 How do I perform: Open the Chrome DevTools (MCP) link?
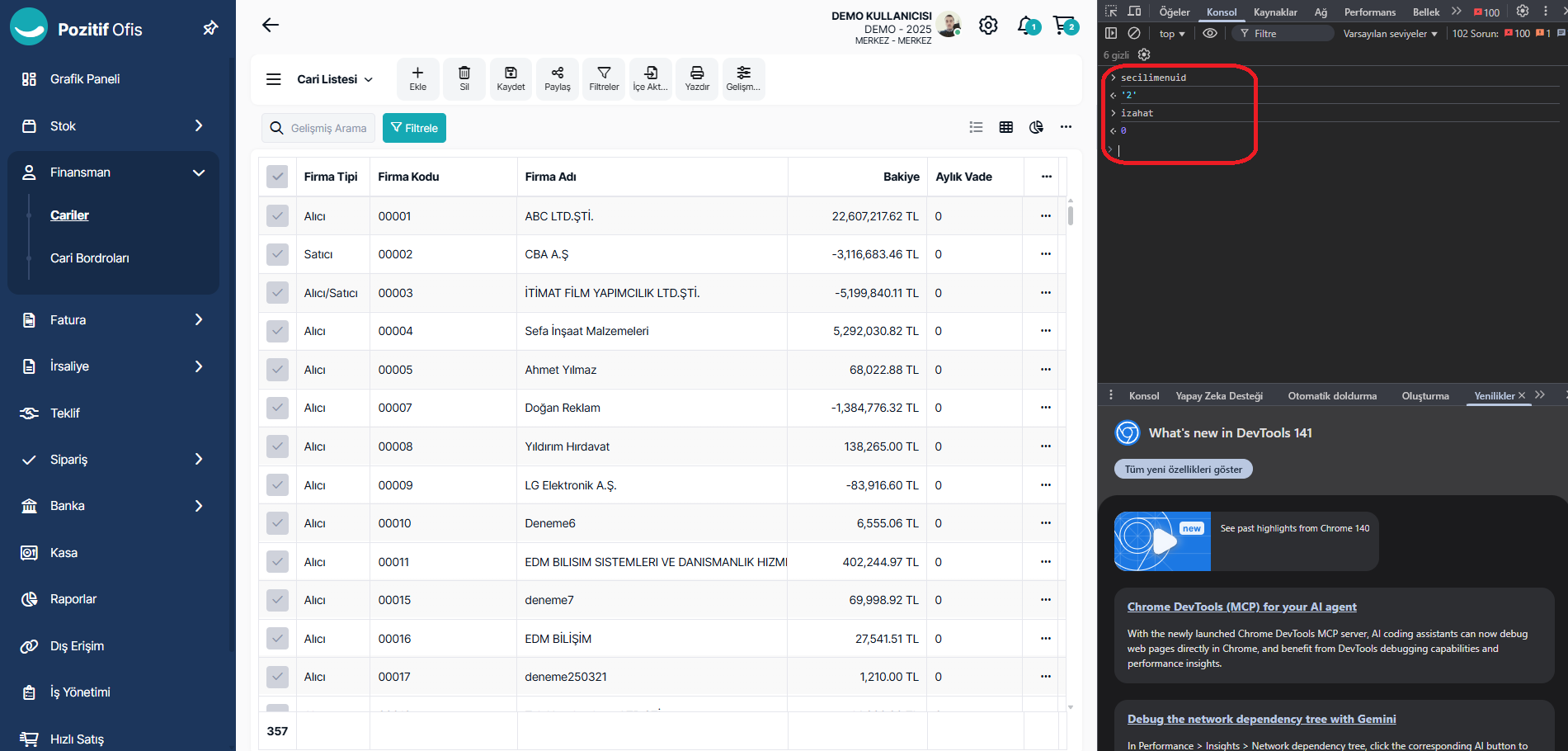coord(1241,607)
